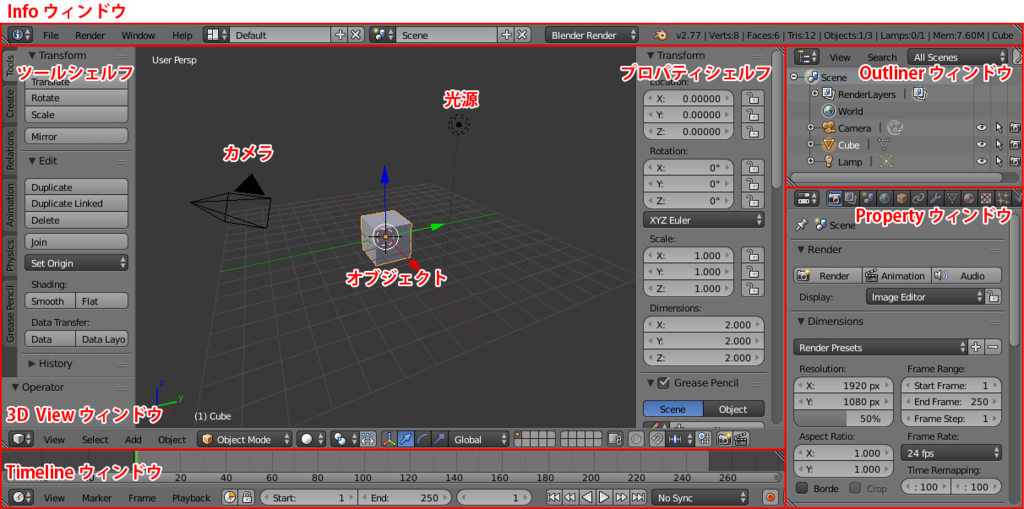Open the Global orientation dropdown
Screen dimensions: 1024x509
click(x=479, y=439)
